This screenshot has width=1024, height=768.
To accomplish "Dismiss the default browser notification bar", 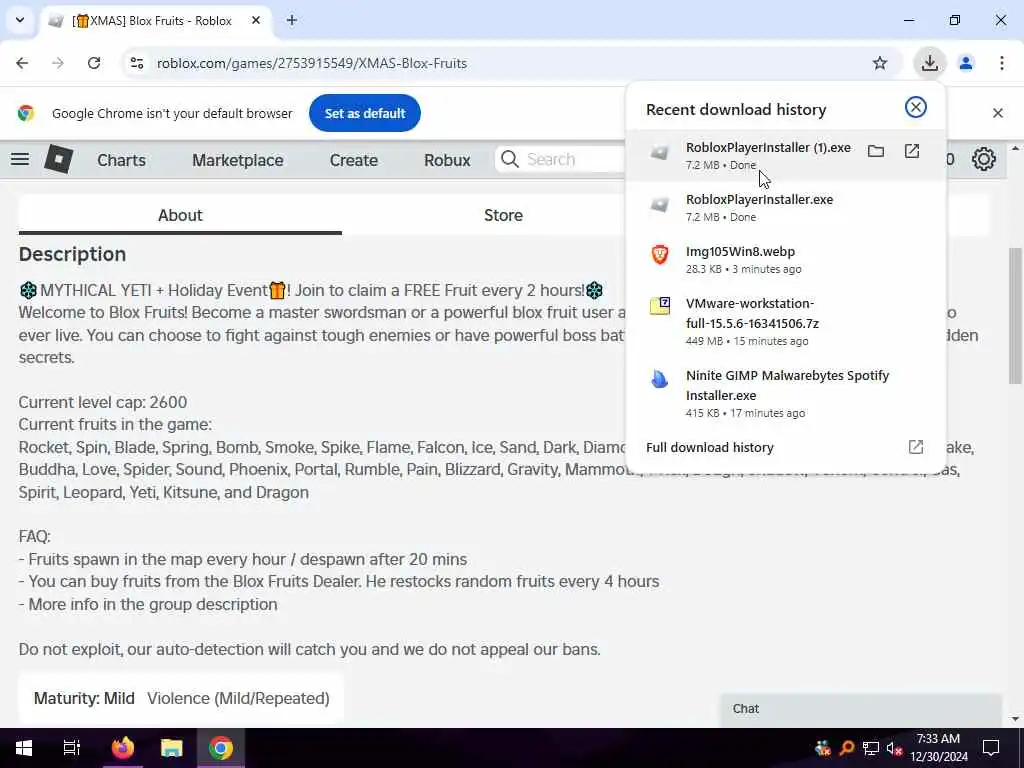I will click(997, 113).
